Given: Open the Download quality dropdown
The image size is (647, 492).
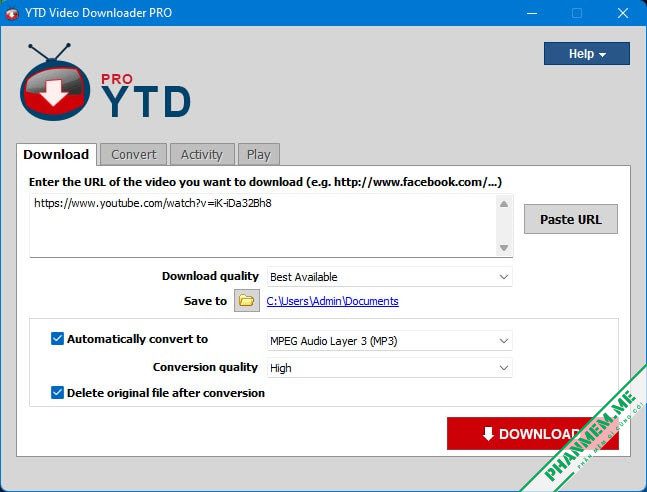Looking at the screenshot, I should coord(390,277).
